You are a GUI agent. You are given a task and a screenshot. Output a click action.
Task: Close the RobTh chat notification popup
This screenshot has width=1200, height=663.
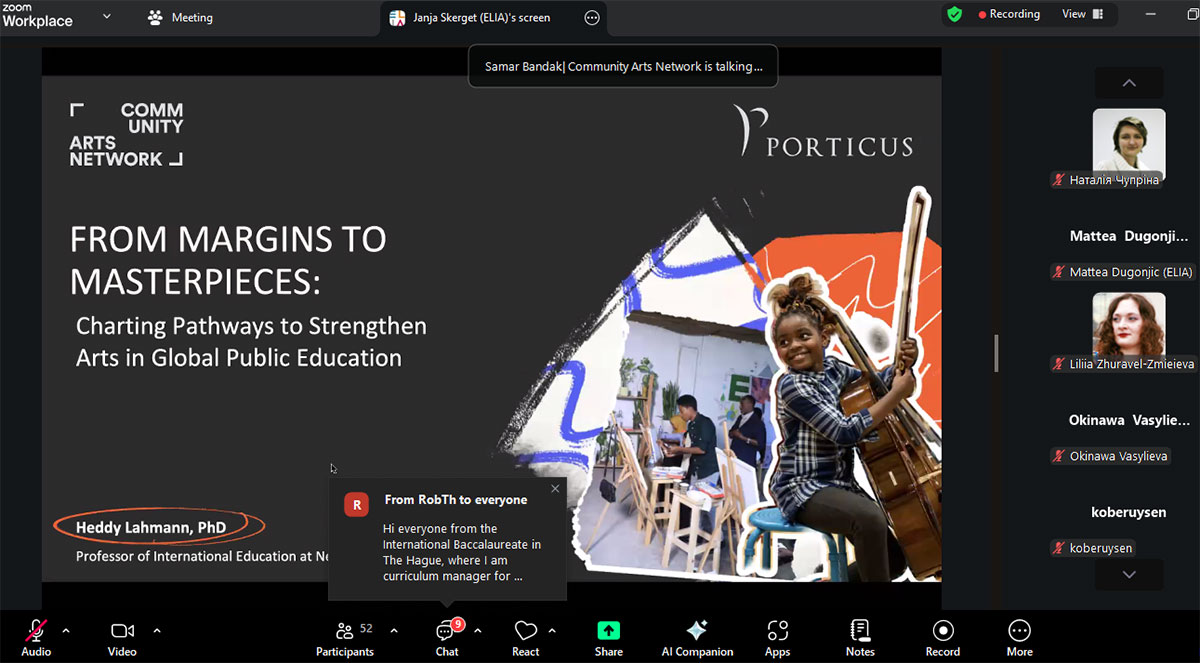click(555, 489)
